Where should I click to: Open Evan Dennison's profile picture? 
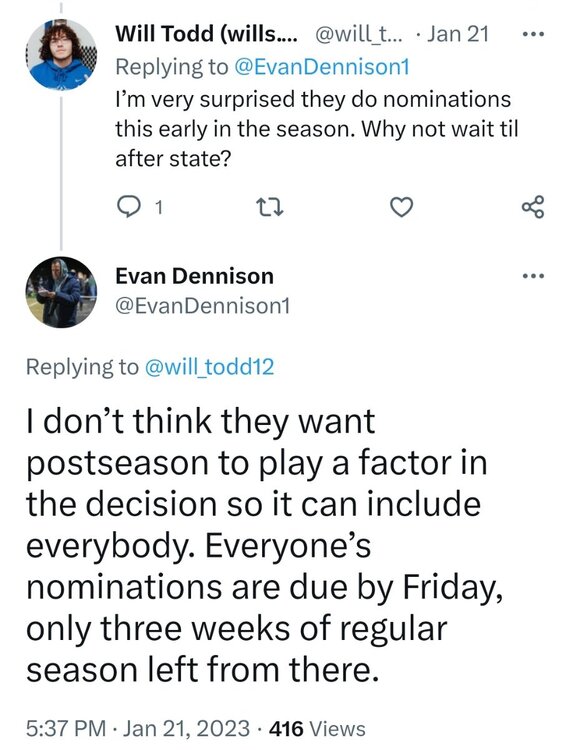click(x=61, y=292)
